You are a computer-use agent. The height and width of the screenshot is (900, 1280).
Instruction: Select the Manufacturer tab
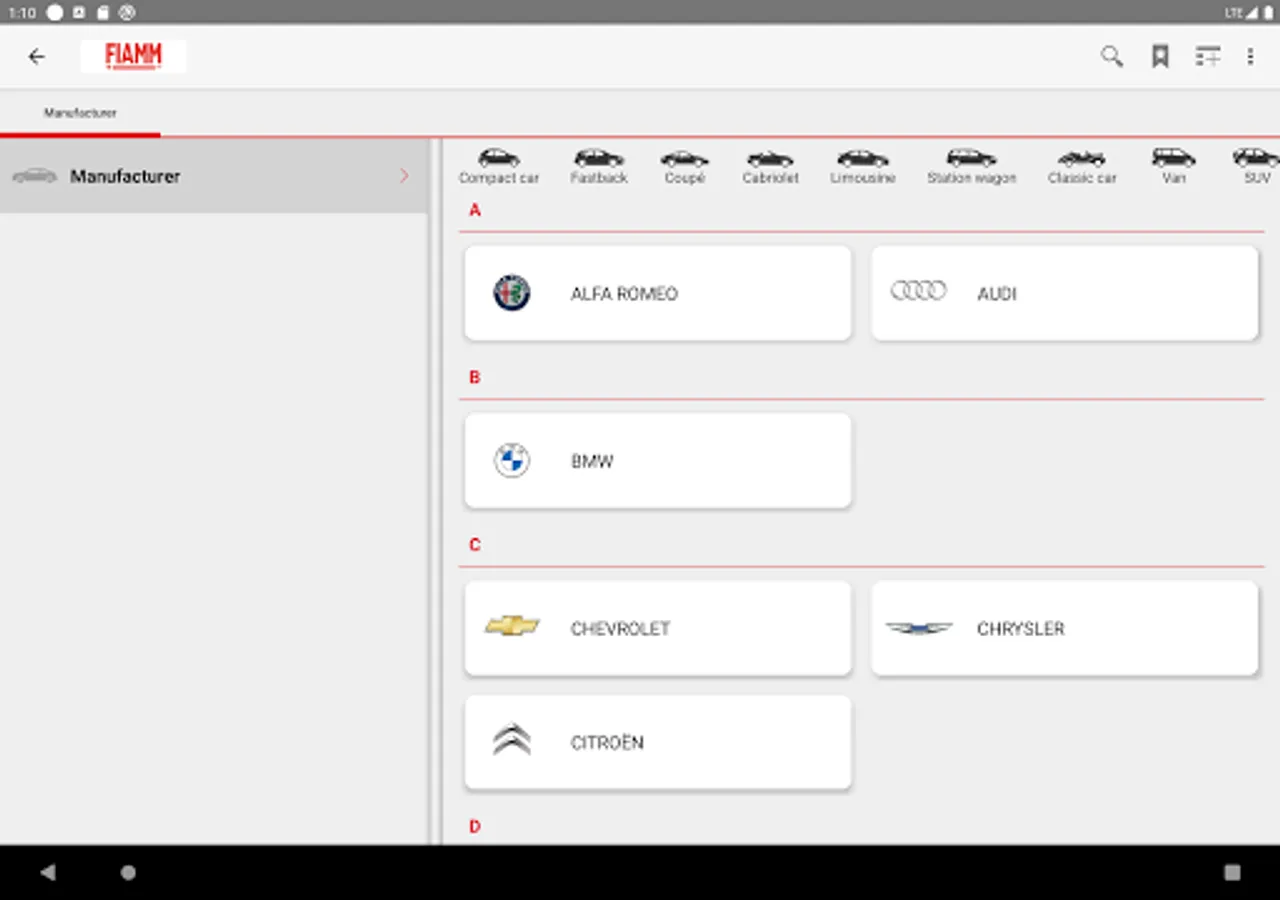(x=80, y=113)
